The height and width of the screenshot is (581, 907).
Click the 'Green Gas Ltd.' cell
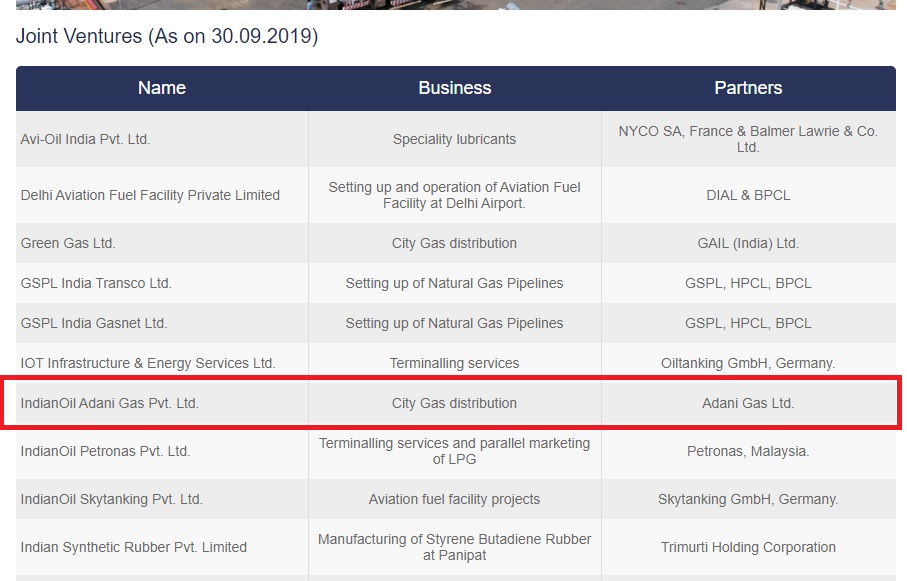coord(162,243)
